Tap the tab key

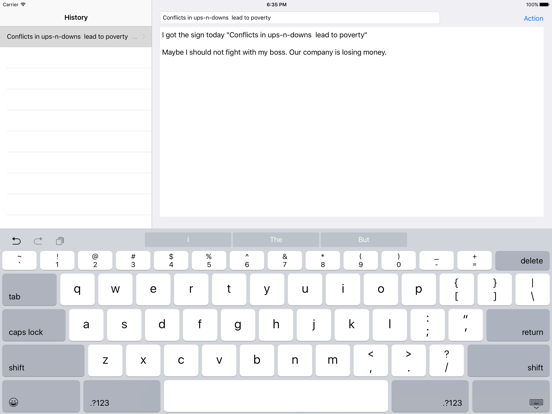(x=29, y=289)
